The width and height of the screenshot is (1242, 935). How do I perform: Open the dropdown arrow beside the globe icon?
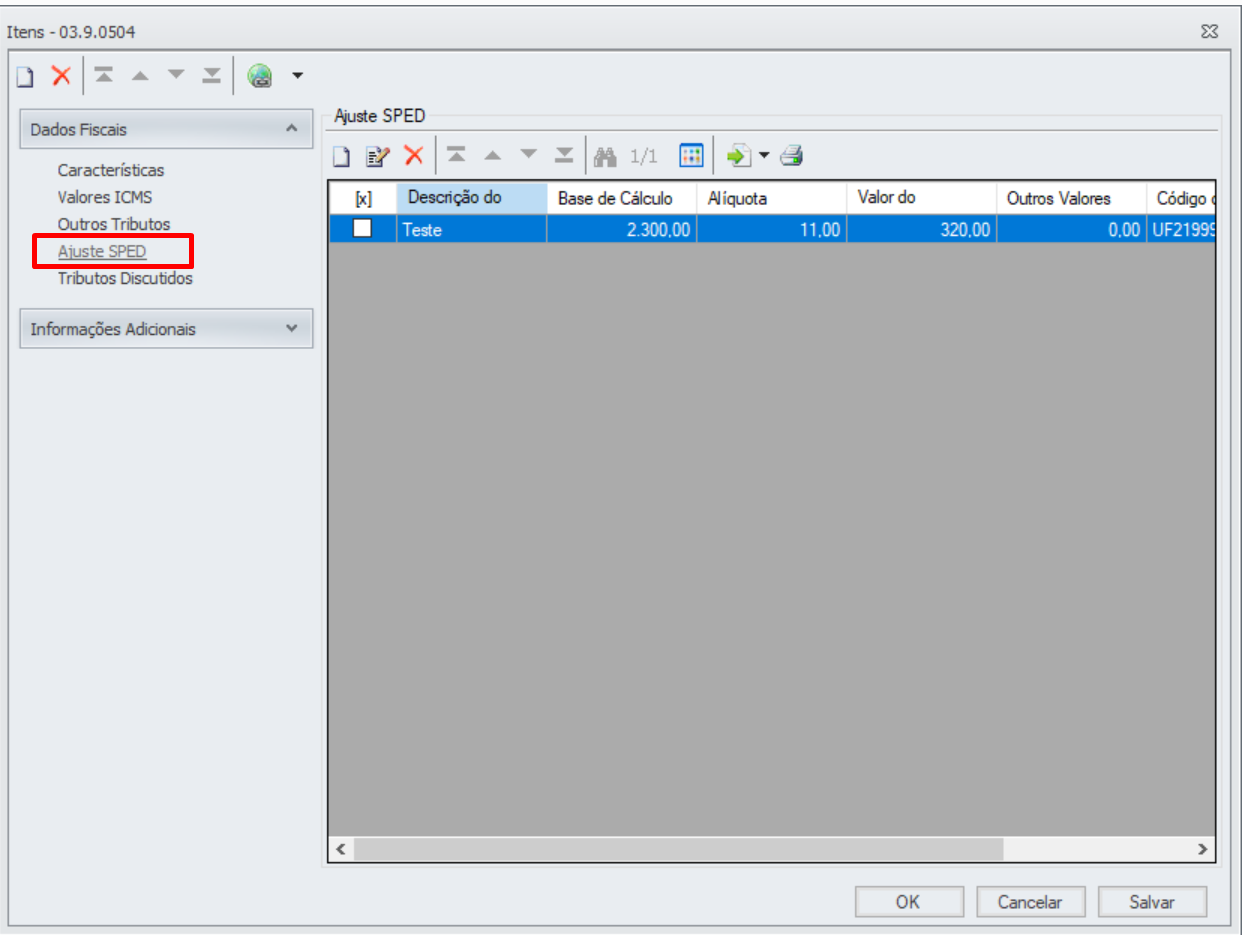coord(297,76)
